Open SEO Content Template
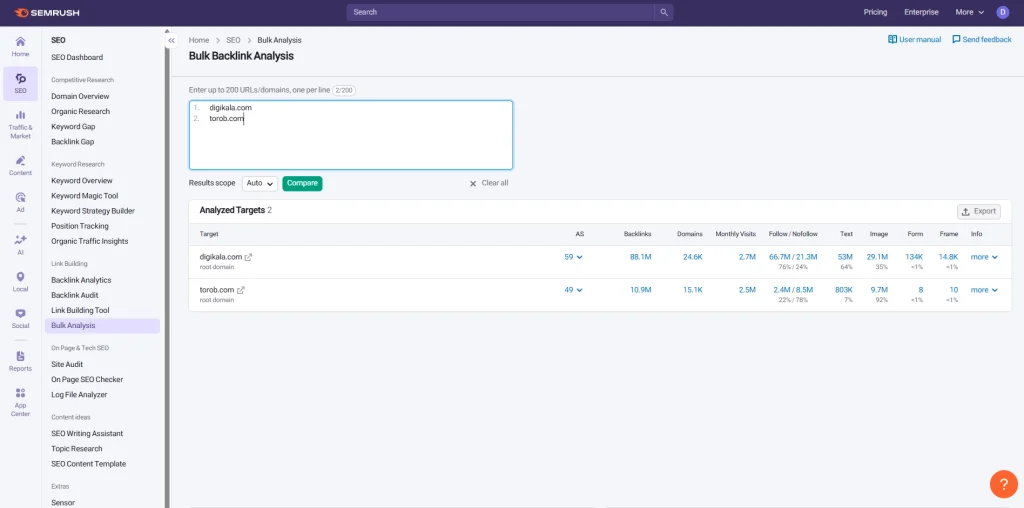Viewport: 1024px width, 508px height. pos(88,464)
